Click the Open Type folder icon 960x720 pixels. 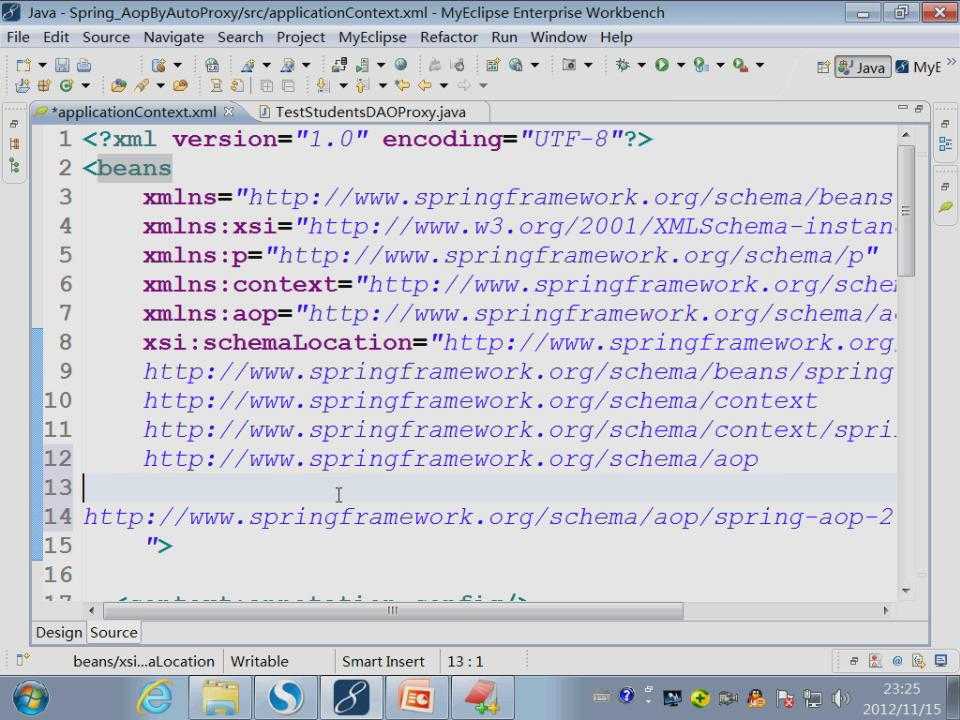[x=119, y=86]
